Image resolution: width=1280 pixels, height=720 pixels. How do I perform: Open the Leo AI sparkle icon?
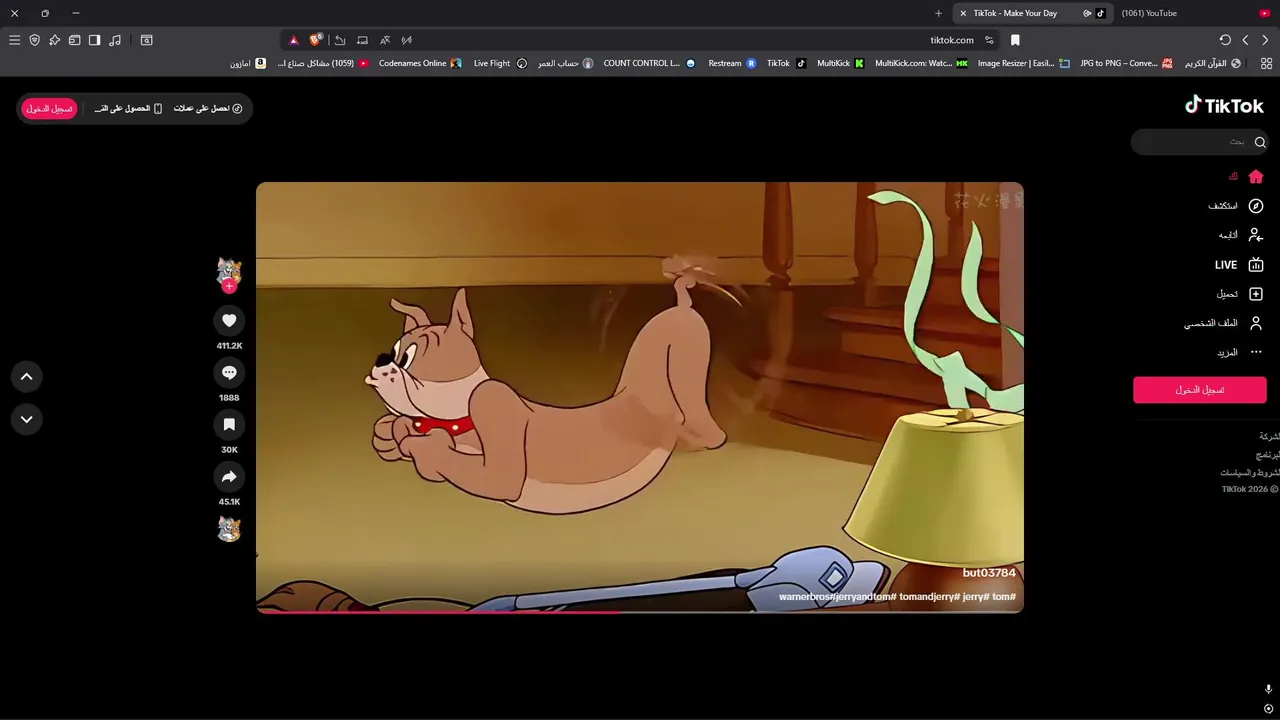point(54,40)
